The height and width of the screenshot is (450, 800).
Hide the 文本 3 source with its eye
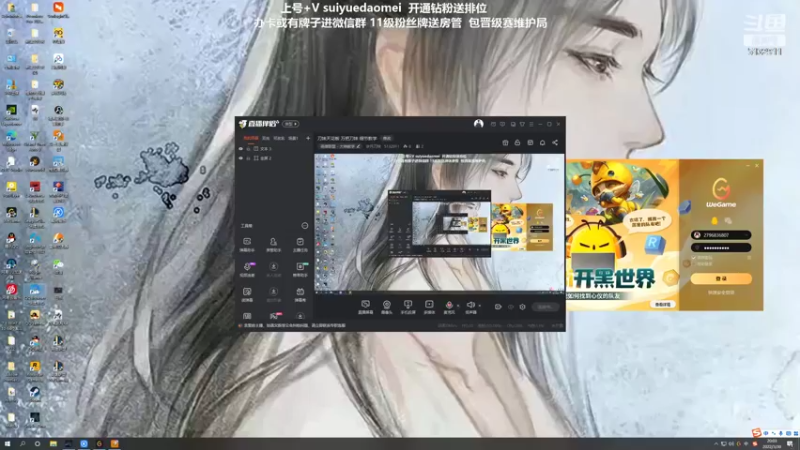pos(241,148)
